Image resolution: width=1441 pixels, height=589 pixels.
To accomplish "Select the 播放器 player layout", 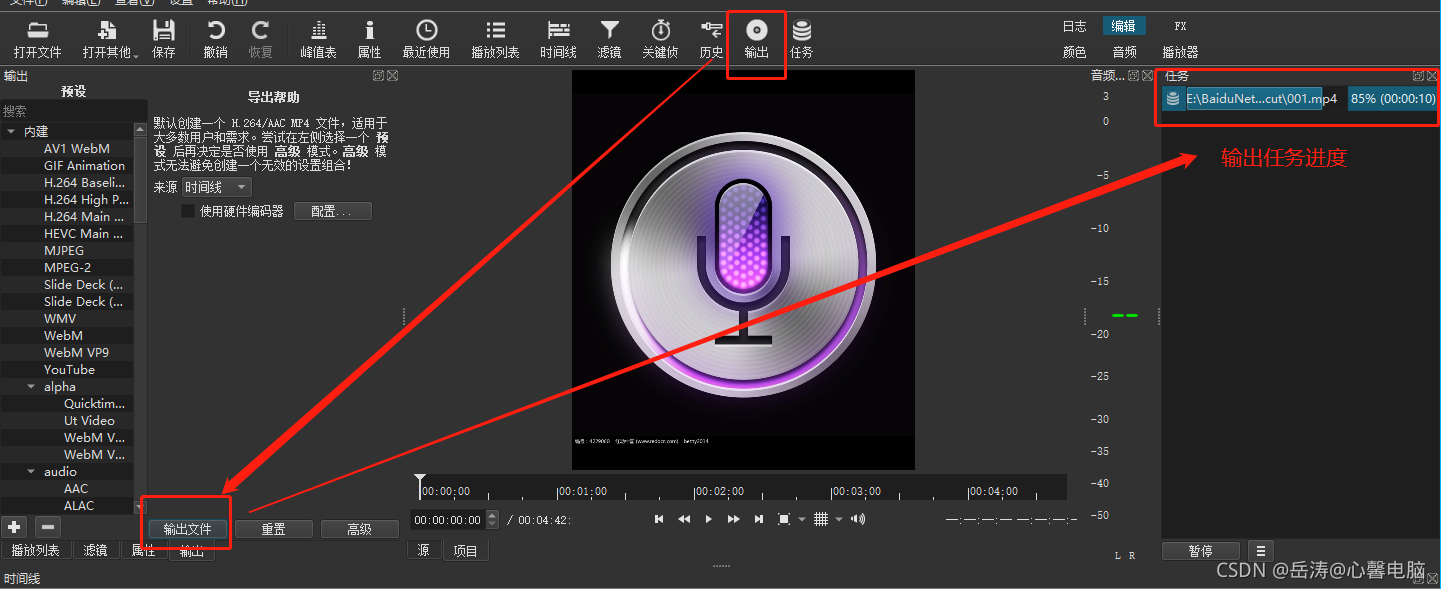I will [x=1180, y=52].
